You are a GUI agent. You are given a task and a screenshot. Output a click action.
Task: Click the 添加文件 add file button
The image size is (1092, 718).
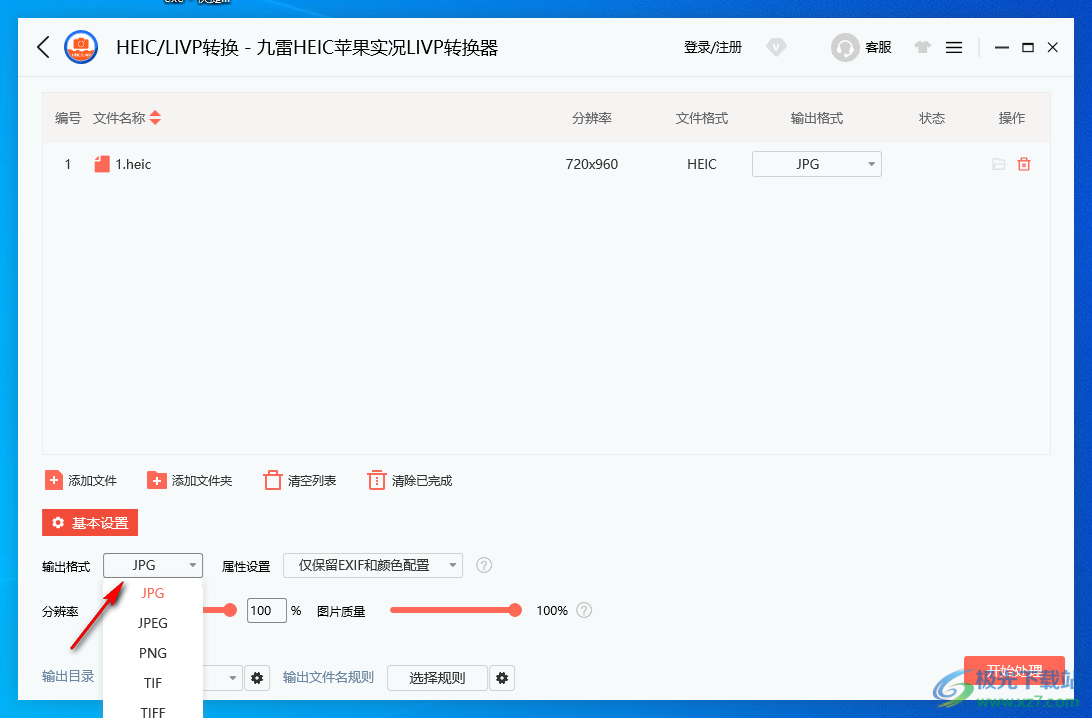[x=81, y=481]
